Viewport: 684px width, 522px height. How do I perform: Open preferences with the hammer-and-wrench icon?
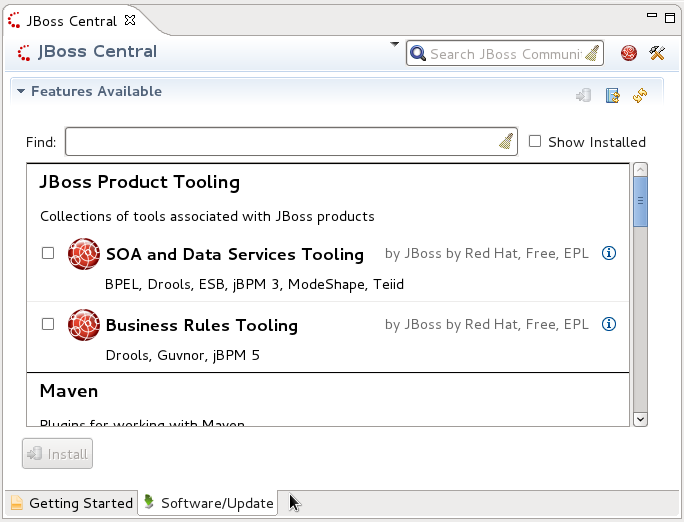coord(657,53)
